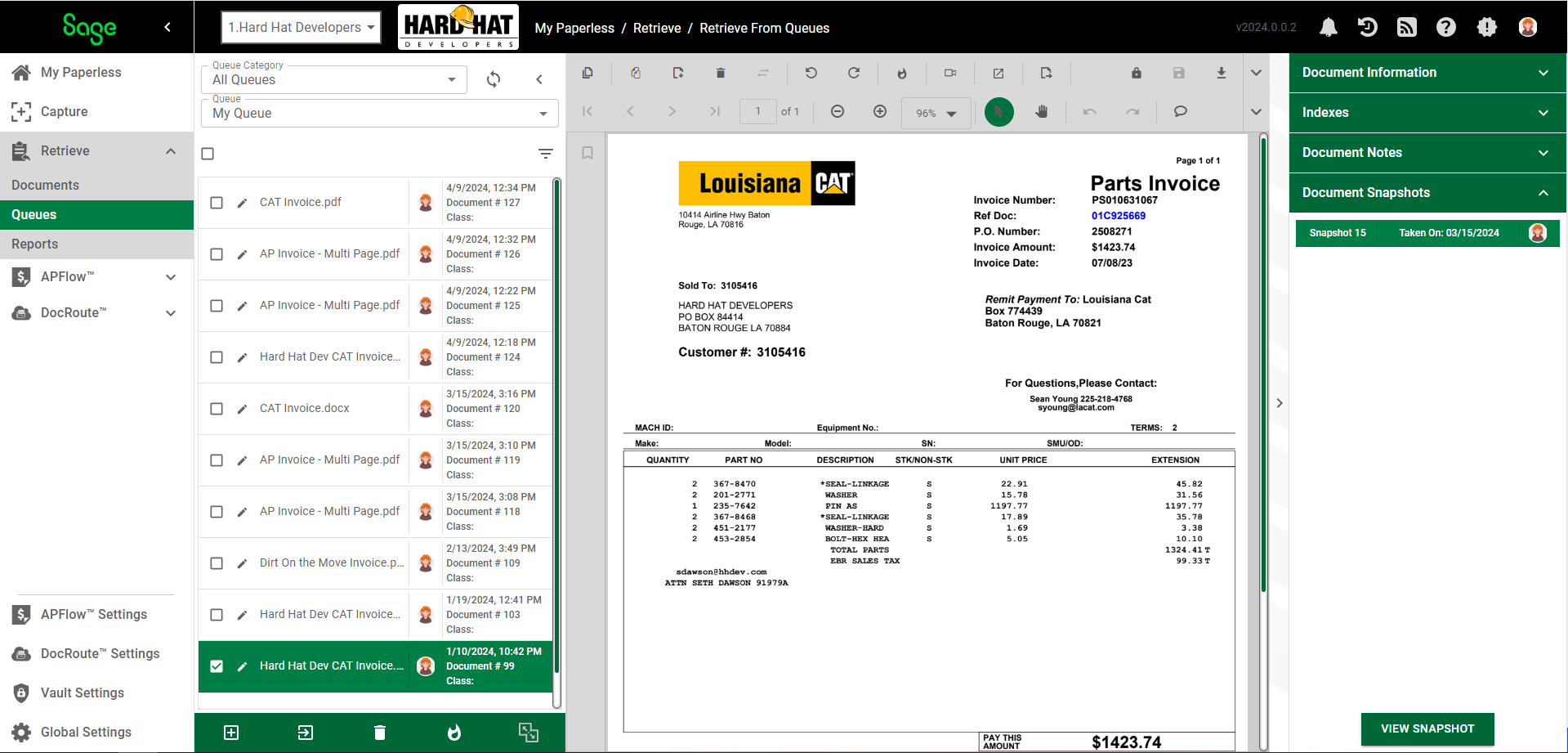
Task: Toggle the select all documents checkbox
Action: (208, 154)
